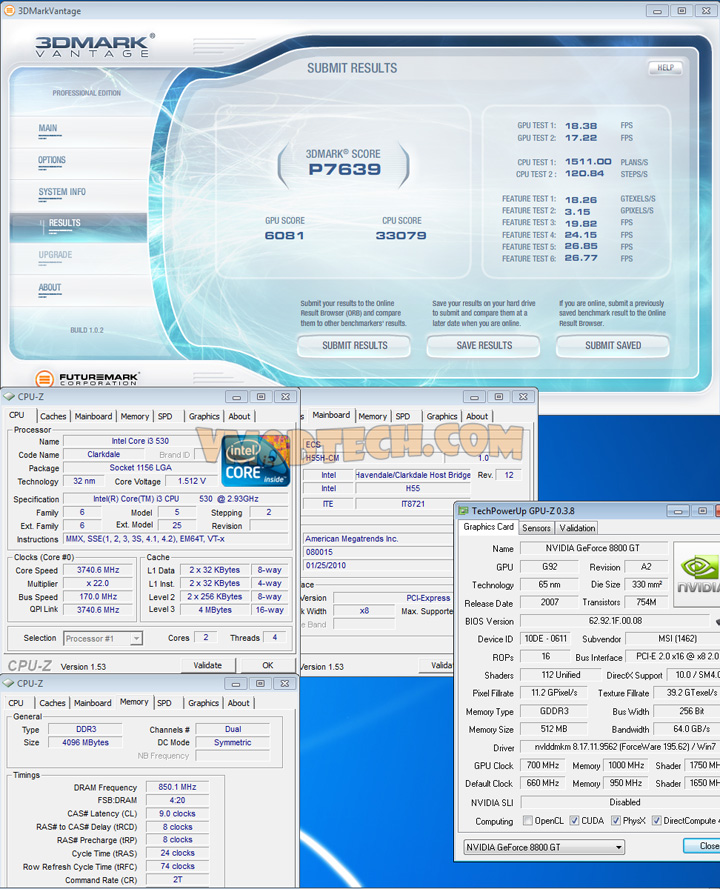Click the 3DMarkVantage title bar icon
The height and width of the screenshot is (889, 720).
pos(9,10)
